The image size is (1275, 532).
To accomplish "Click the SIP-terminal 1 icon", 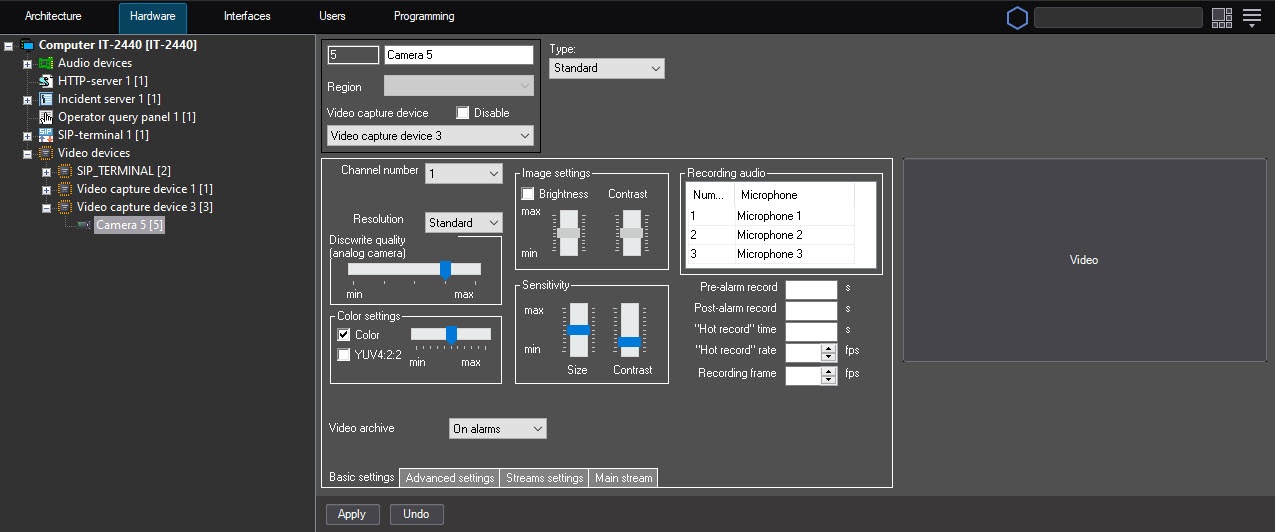I will (46, 135).
